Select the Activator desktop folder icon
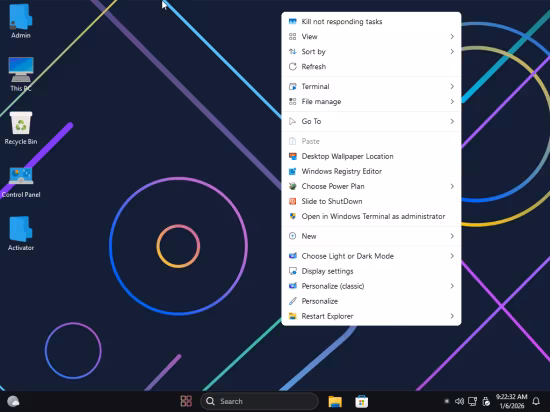The image size is (550, 412). (x=21, y=233)
